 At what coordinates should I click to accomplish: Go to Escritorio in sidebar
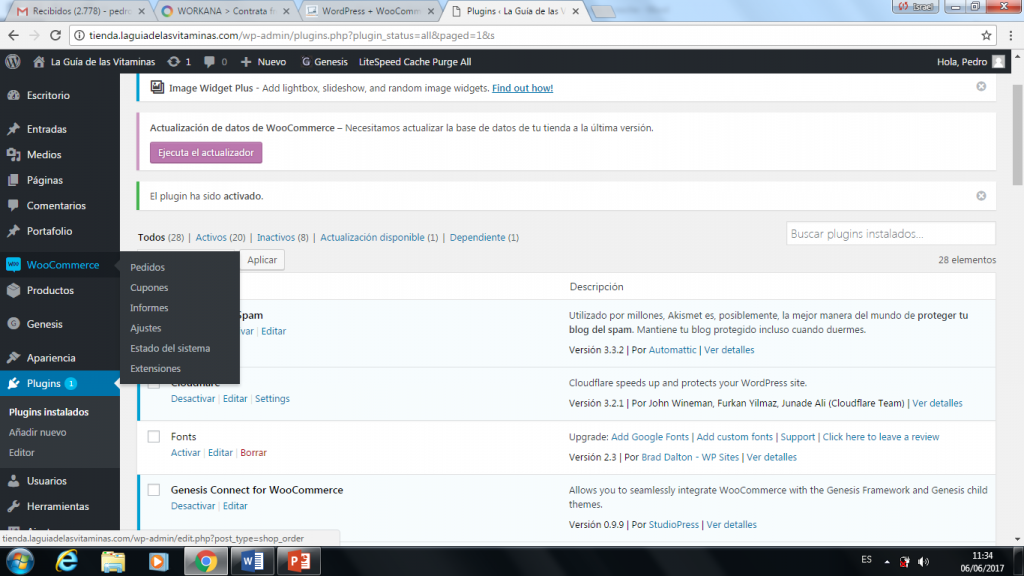click(x=48, y=95)
